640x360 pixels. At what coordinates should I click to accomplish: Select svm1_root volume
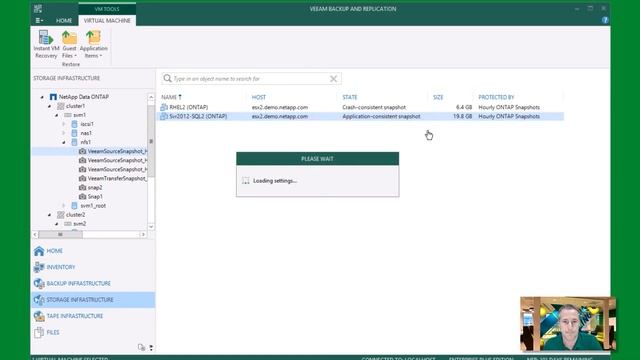(x=93, y=206)
